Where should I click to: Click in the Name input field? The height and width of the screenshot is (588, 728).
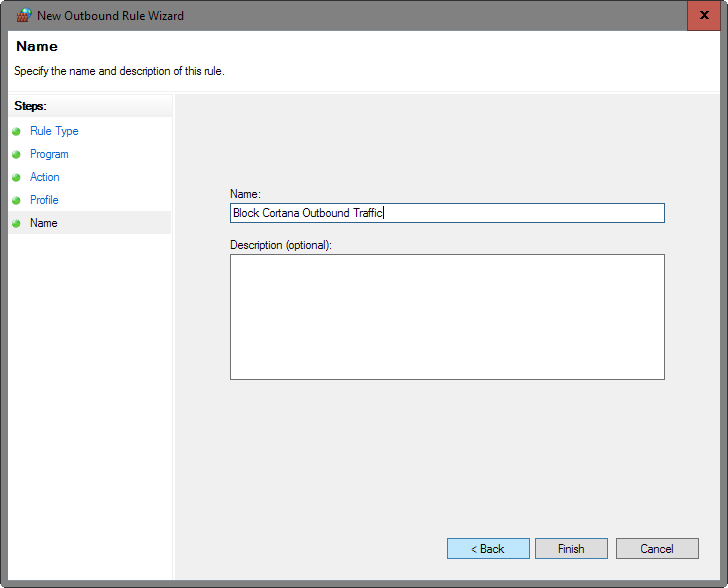pyautogui.click(x=447, y=213)
